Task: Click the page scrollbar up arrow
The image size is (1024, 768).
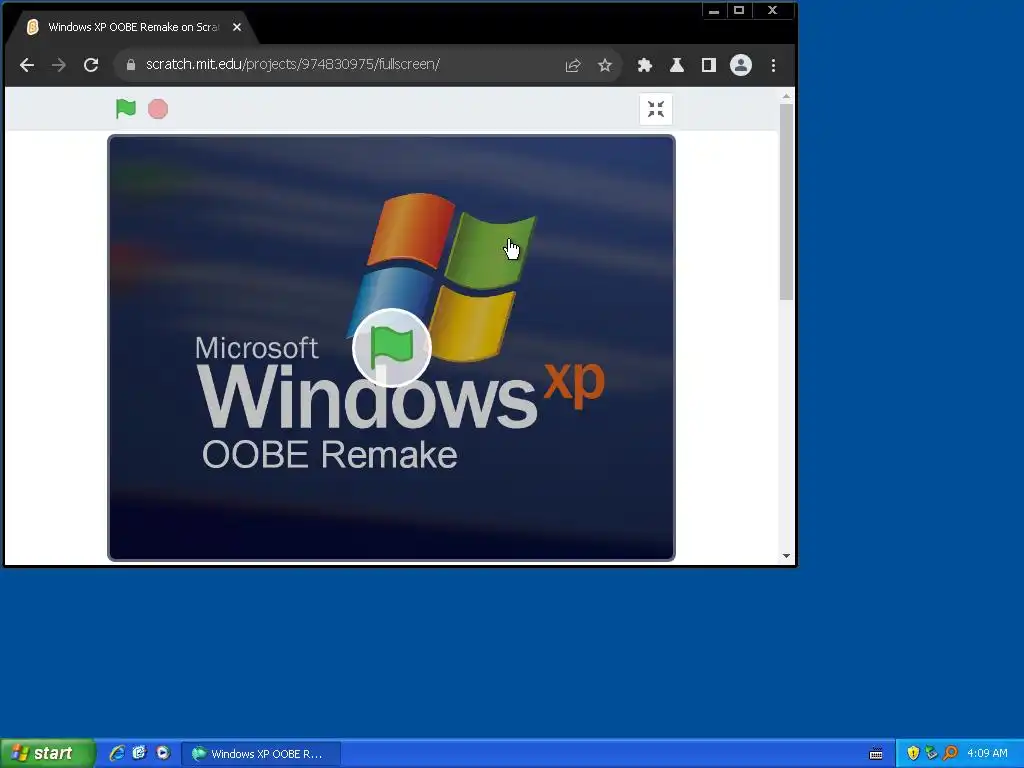Action: [786, 97]
